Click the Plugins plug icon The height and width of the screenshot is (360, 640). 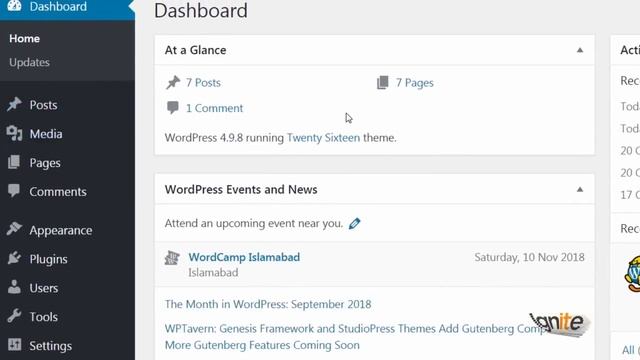point(14,258)
